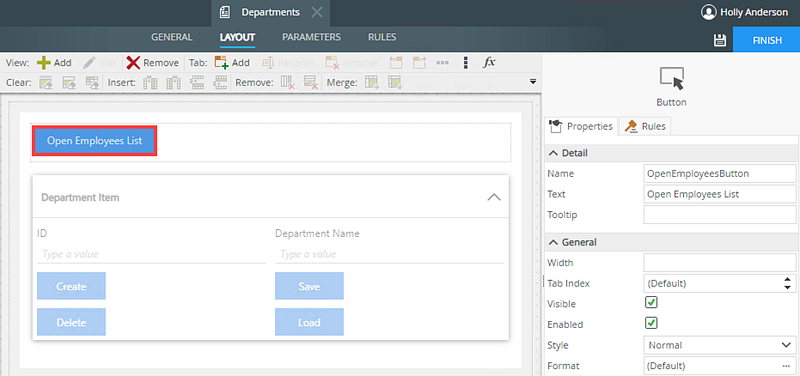Click the Remove row icon
This screenshot has height=376, width=800.
click(x=311, y=82)
